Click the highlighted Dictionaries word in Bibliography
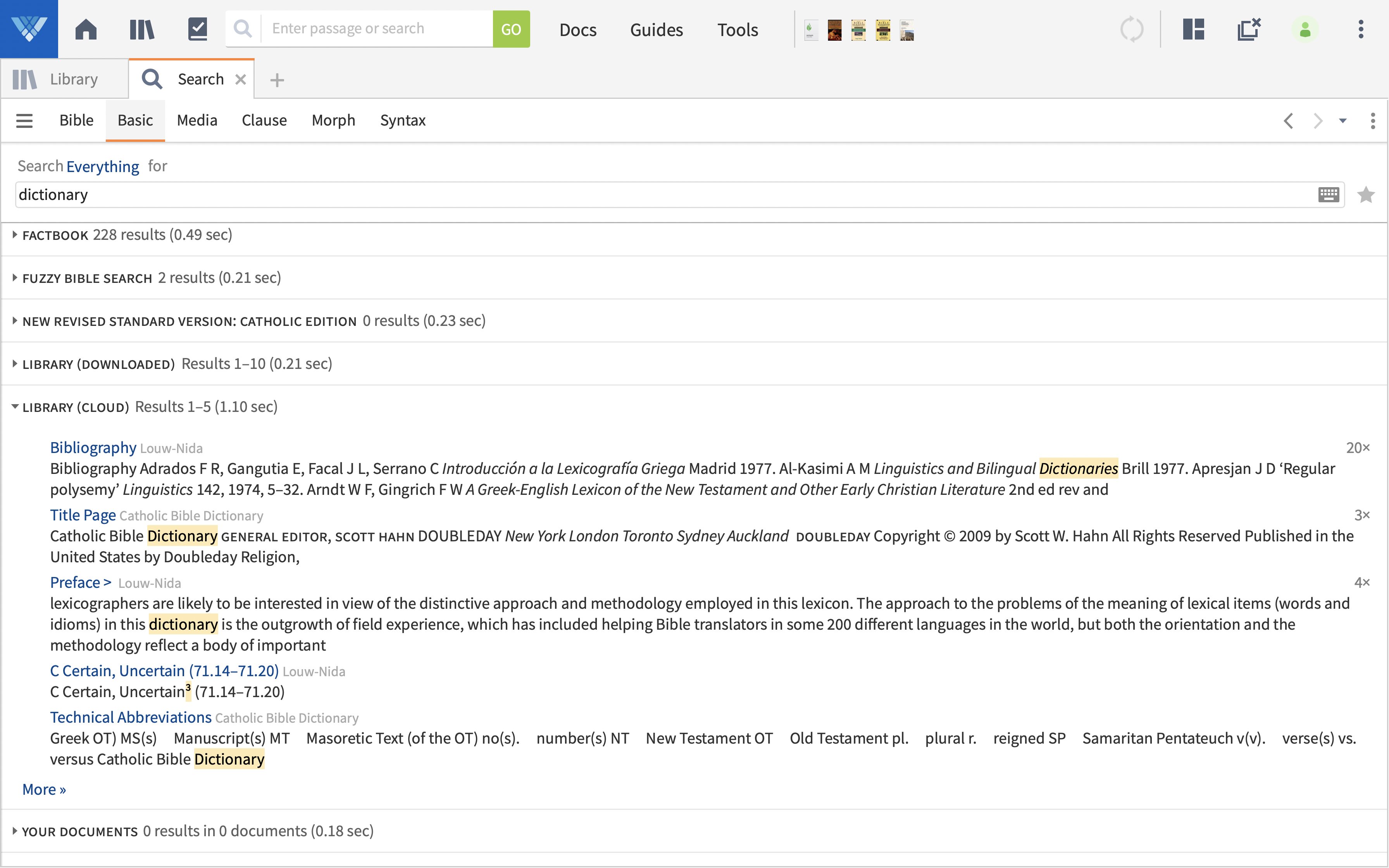Image resolution: width=1389 pixels, height=868 pixels. [x=1079, y=468]
